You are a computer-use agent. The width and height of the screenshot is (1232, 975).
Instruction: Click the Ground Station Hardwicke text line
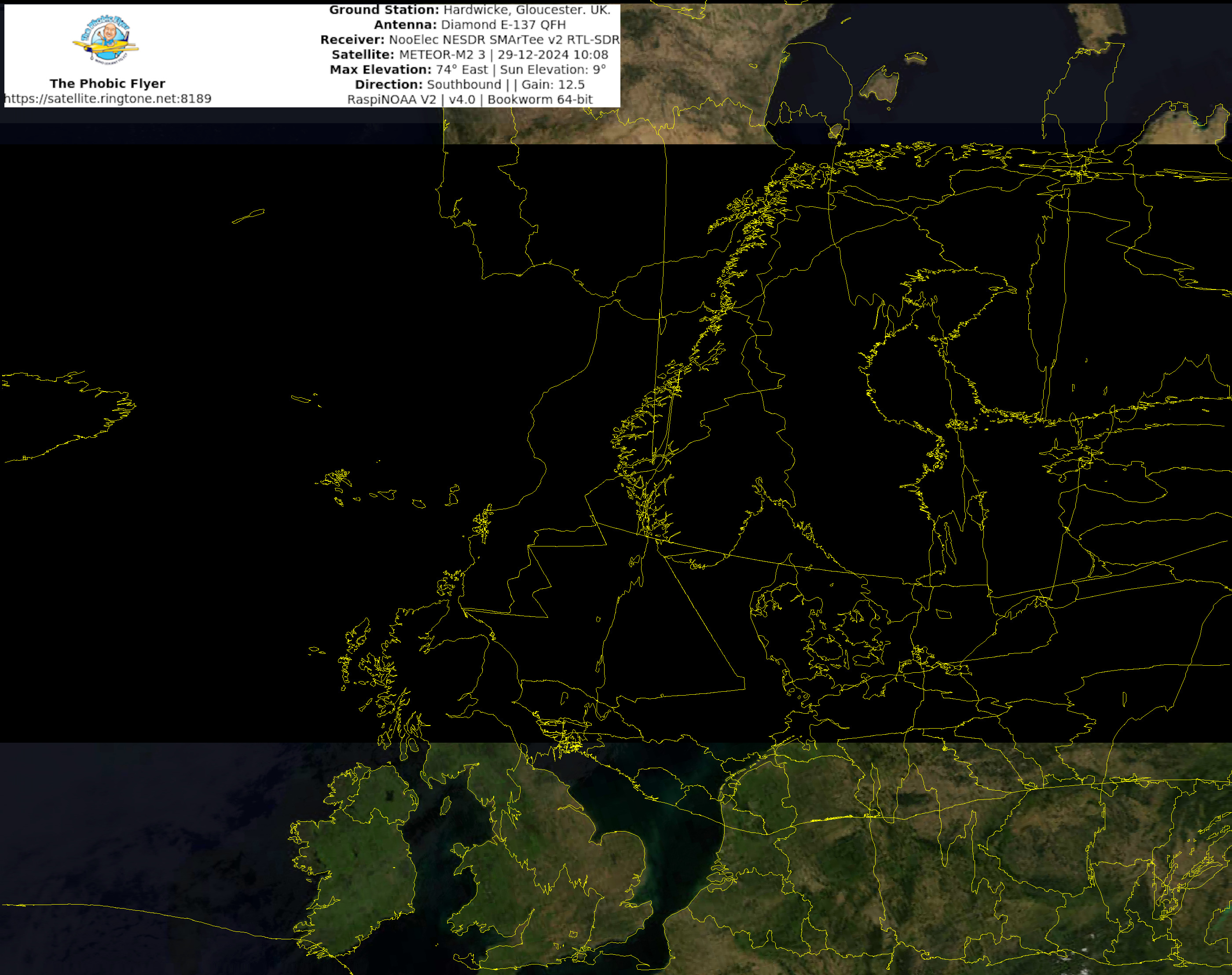[469, 10]
